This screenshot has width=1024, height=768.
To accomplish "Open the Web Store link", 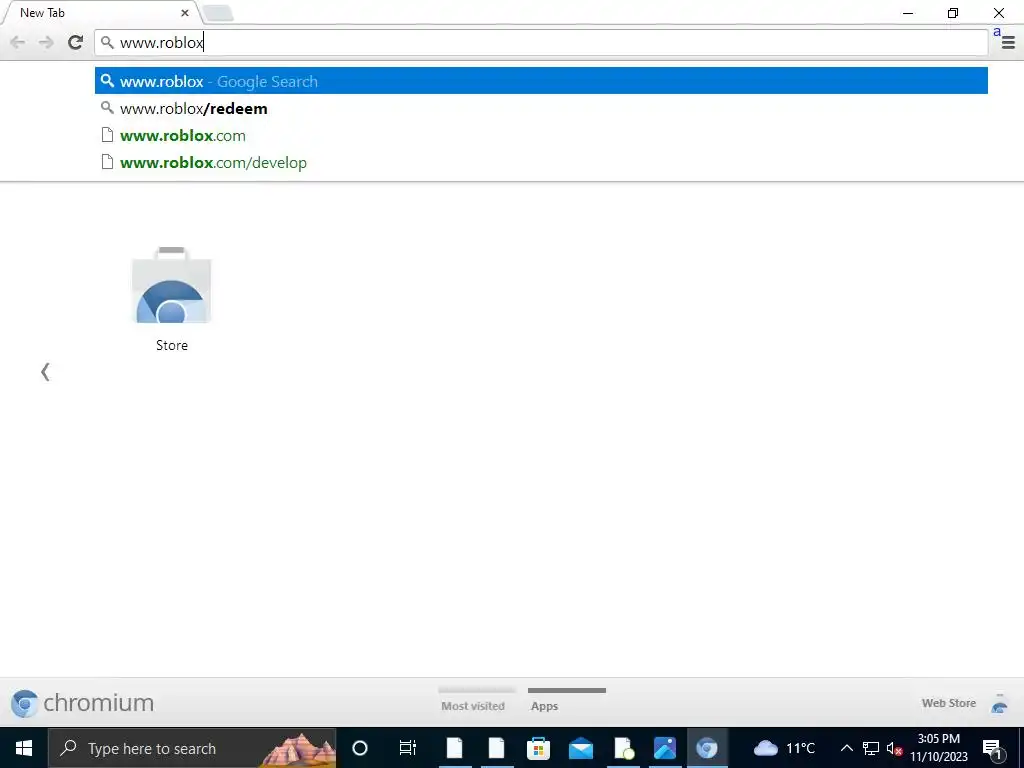I will (x=948, y=703).
